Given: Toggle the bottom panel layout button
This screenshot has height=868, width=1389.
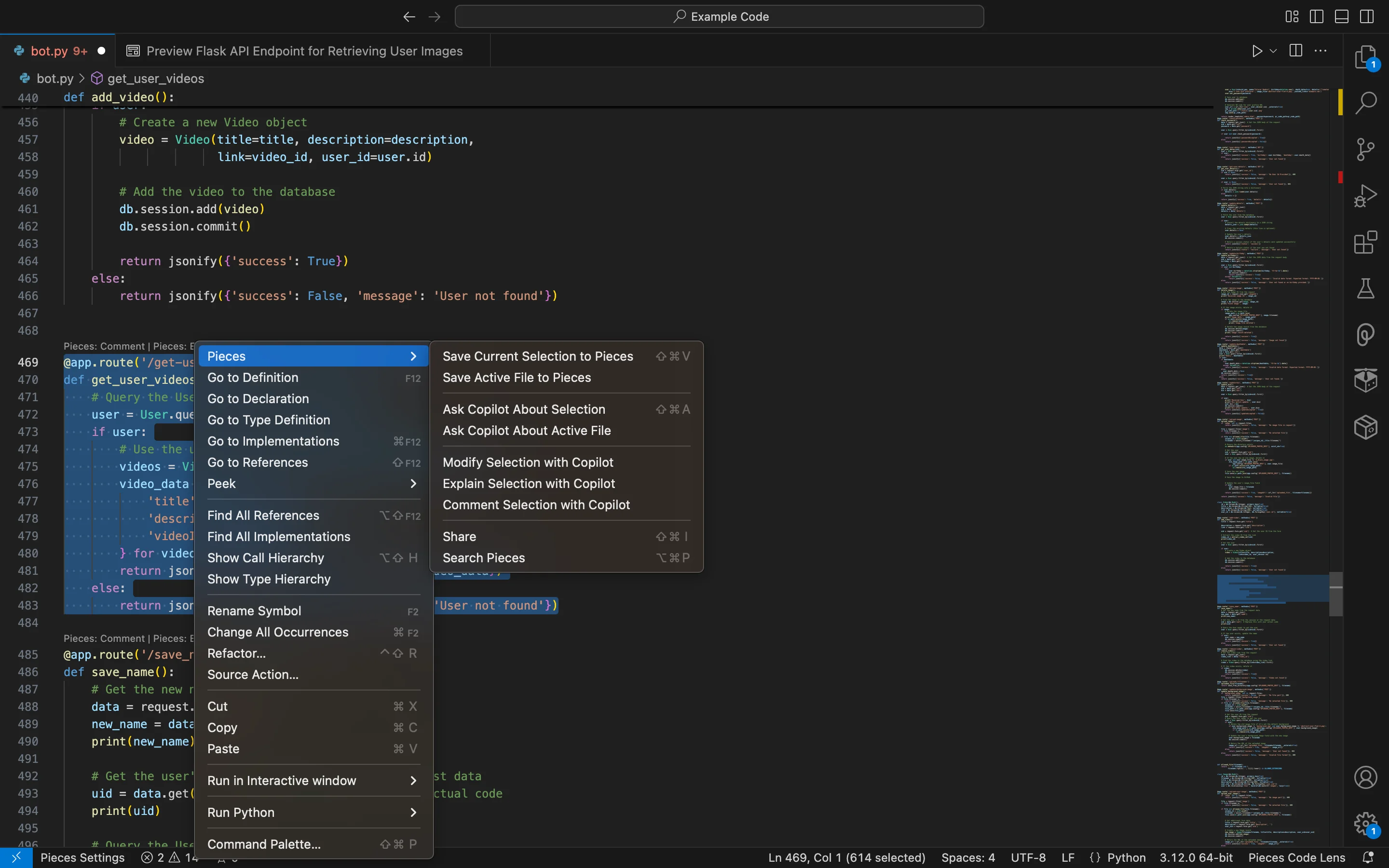Looking at the screenshot, I should click(x=1341, y=17).
